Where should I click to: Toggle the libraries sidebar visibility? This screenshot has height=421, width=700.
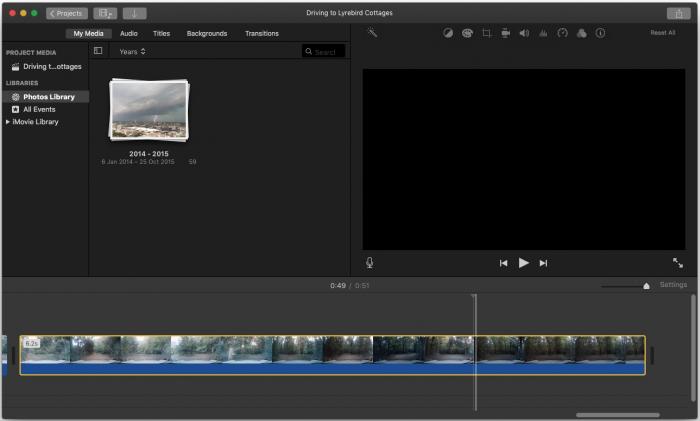pos(98,51)
